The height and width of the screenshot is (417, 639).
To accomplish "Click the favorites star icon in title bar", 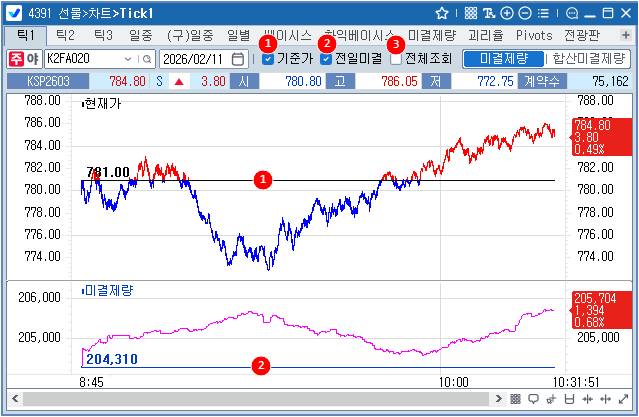I will point(442,14).
